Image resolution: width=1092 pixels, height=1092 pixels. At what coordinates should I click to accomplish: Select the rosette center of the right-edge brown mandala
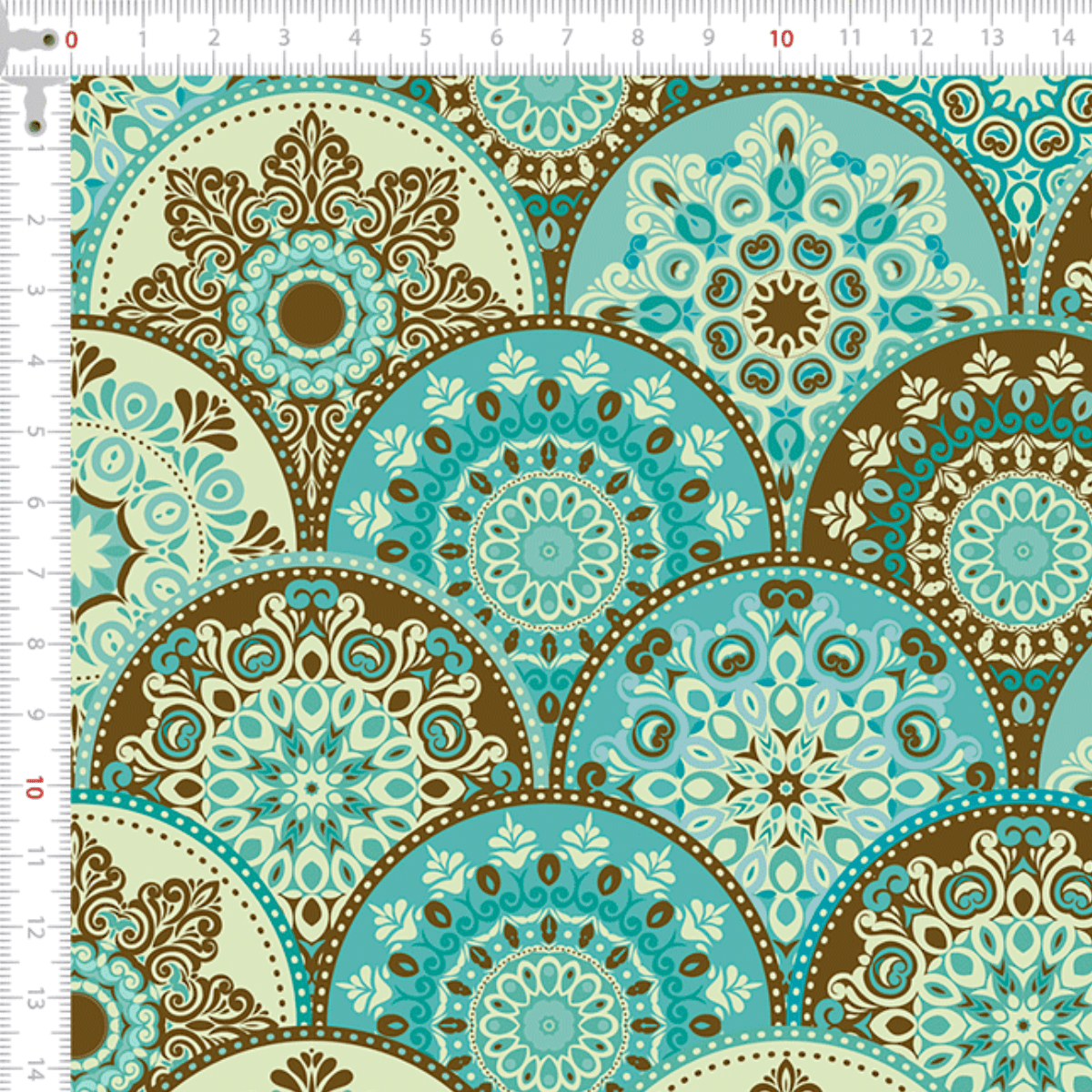pyautogui.click(x=1021, y=550)
